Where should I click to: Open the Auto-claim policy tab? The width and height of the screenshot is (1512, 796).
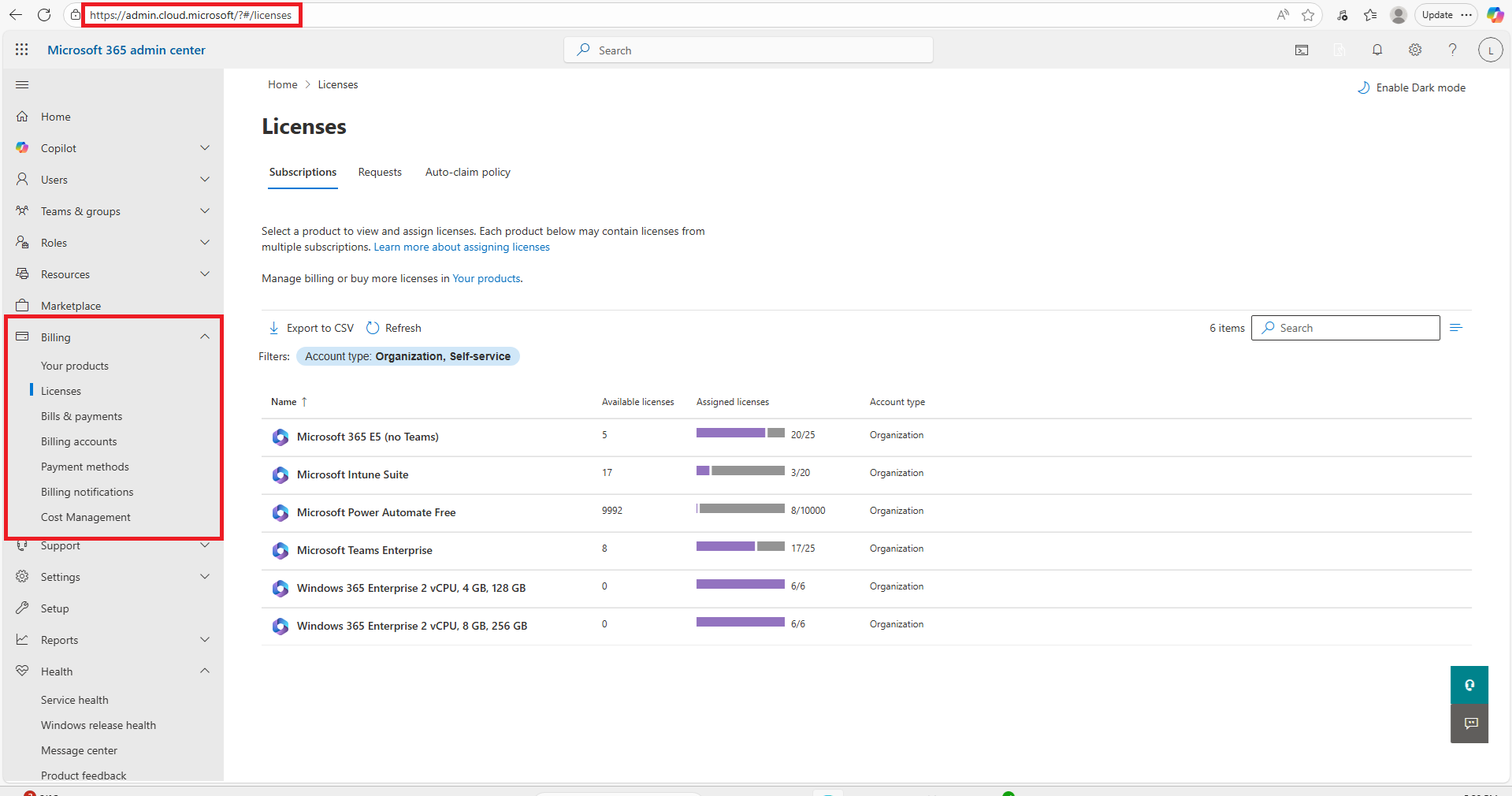(x=468, y=172)
